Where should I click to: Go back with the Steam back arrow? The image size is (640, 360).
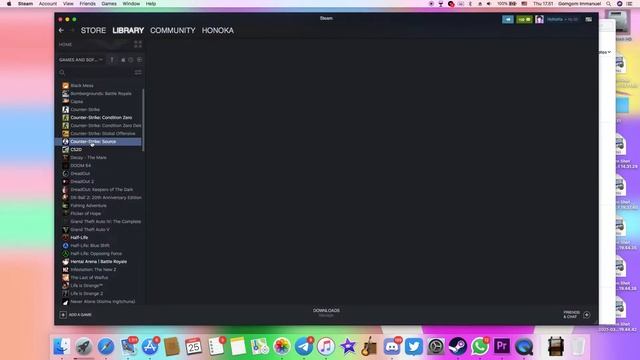[x=61, y=30]
